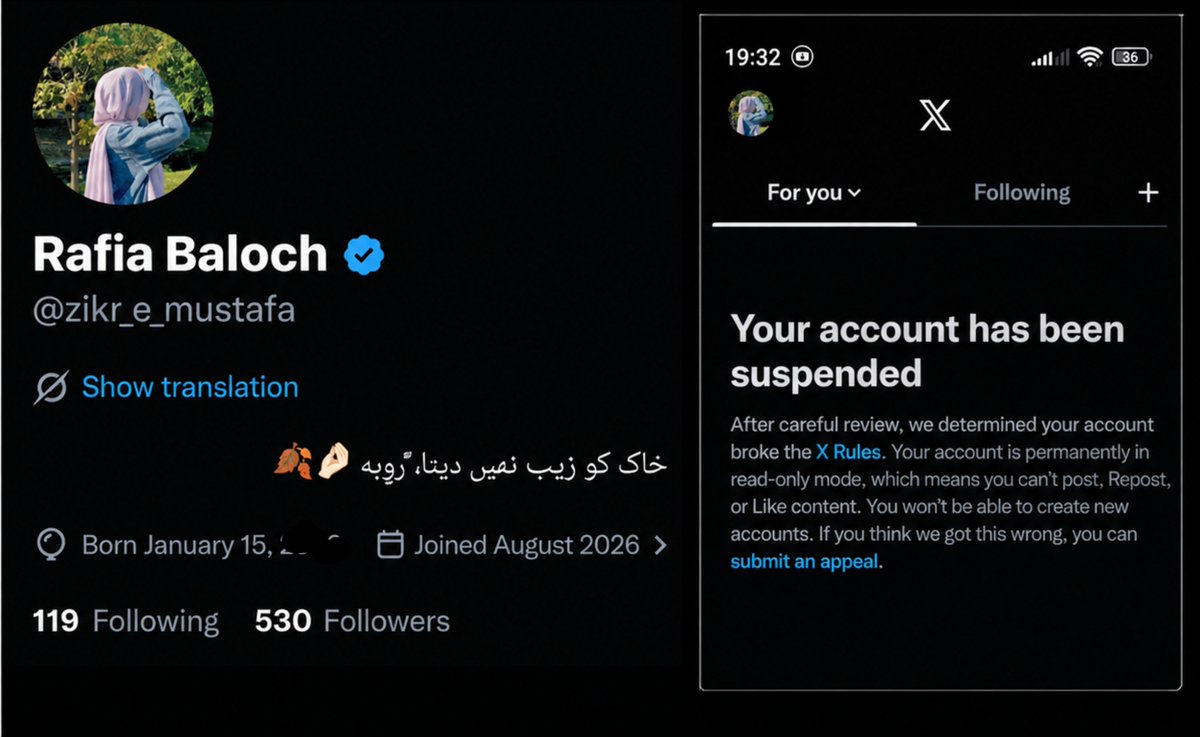This screenshot has height=737, width=1200.
Task: Open the X Rules link
Action: [849, 452]
